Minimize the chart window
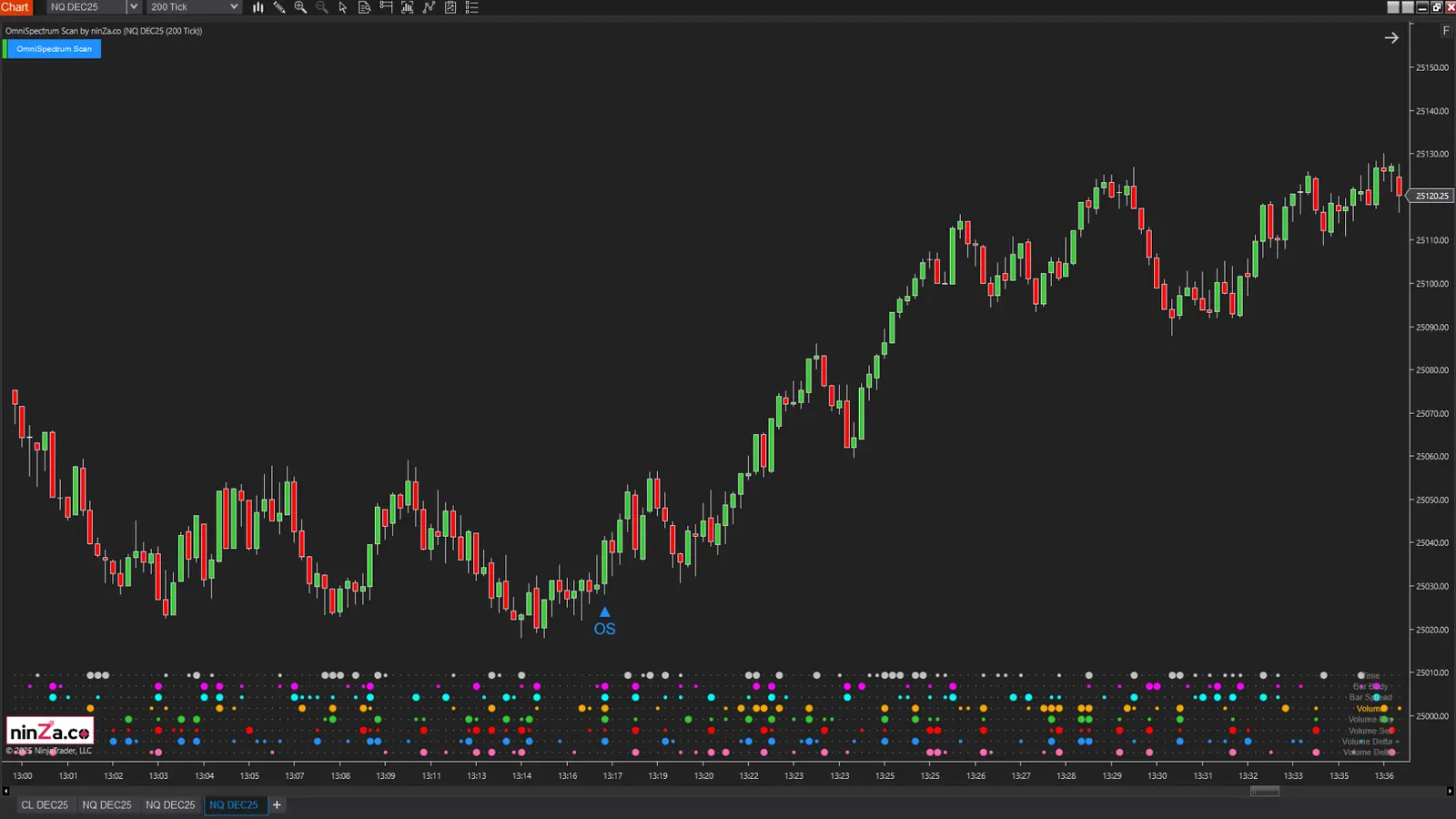The image size is (1456, 819). tap(1422, 7)
